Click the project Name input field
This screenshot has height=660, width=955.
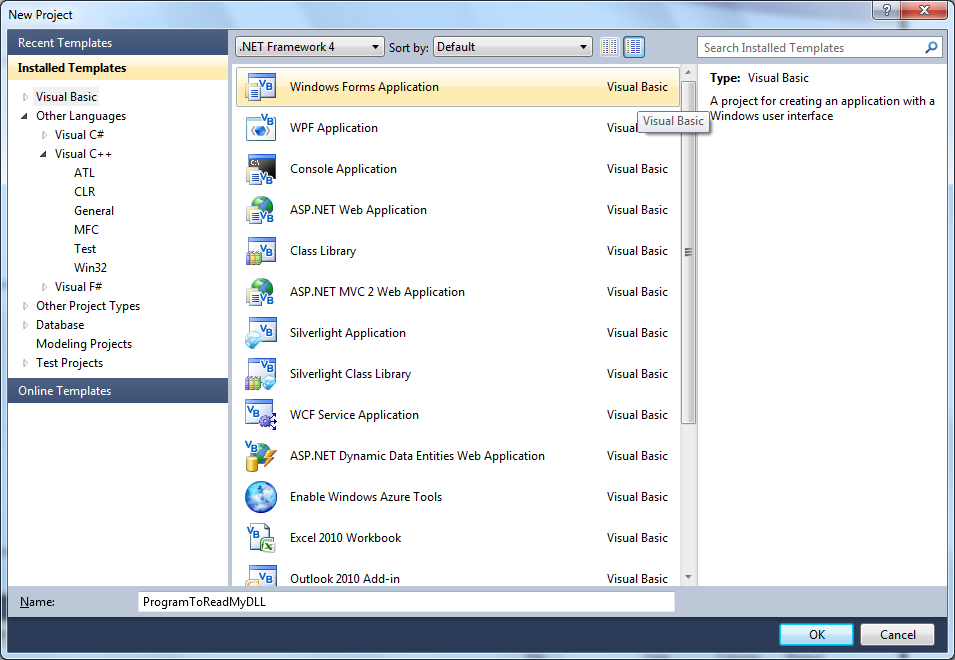click(x=406, y=602)
